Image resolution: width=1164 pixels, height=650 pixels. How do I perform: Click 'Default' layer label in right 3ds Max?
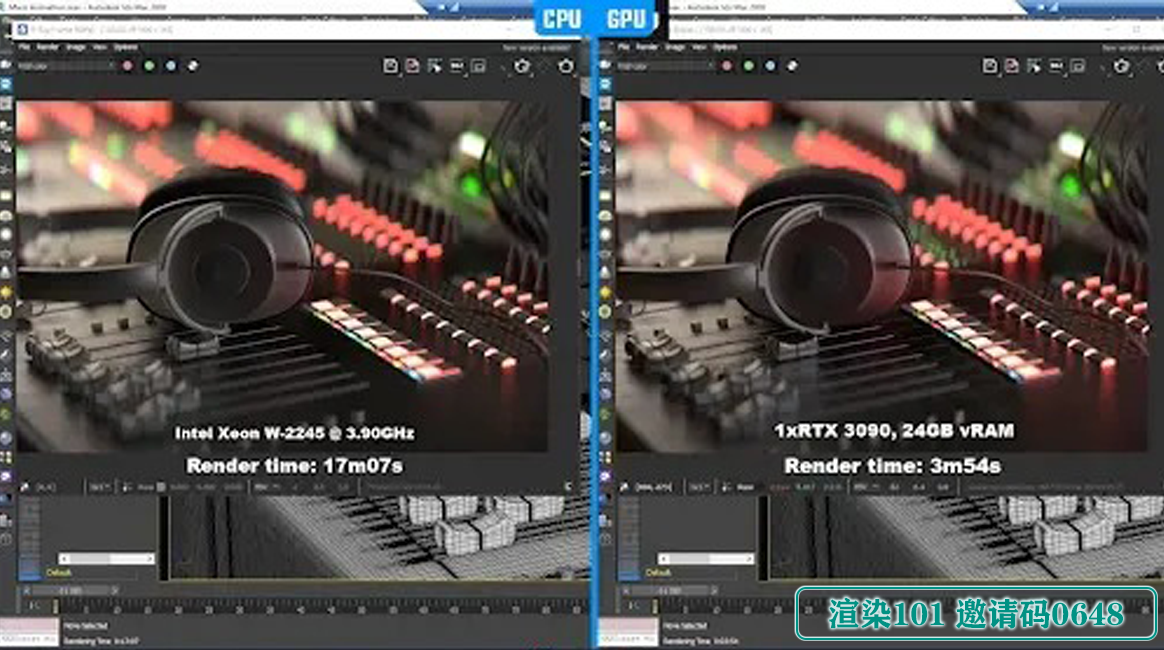(x=658, y=572)
